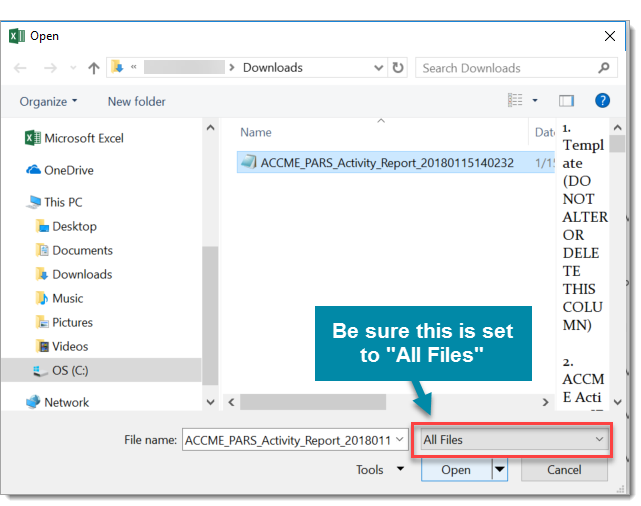641x506 pixels.
Task: Click the Cancel button
Action: point(564,470)
